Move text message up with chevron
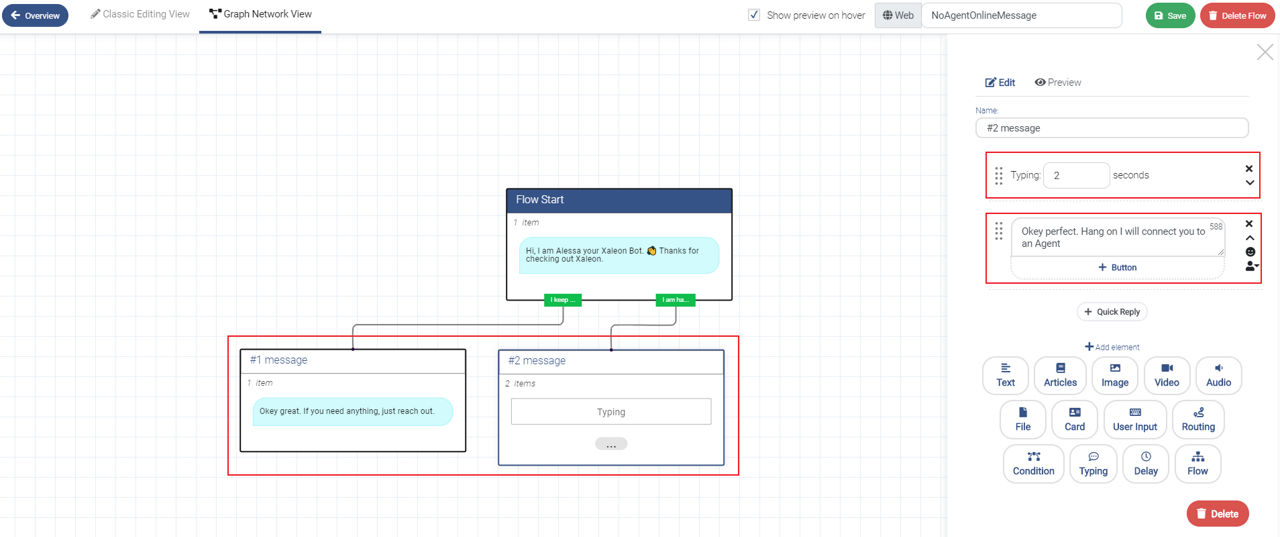This screenshot has height=537, width=1280. pos(1249,238)
